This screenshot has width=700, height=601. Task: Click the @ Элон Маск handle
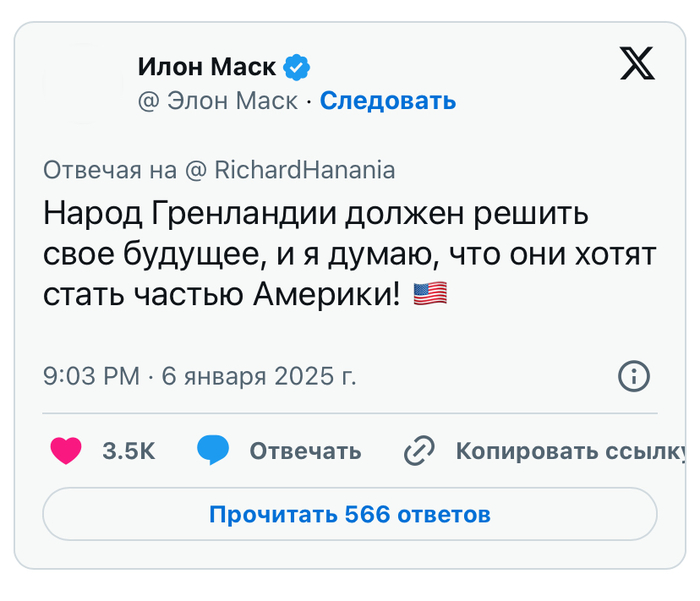(218, 100)
